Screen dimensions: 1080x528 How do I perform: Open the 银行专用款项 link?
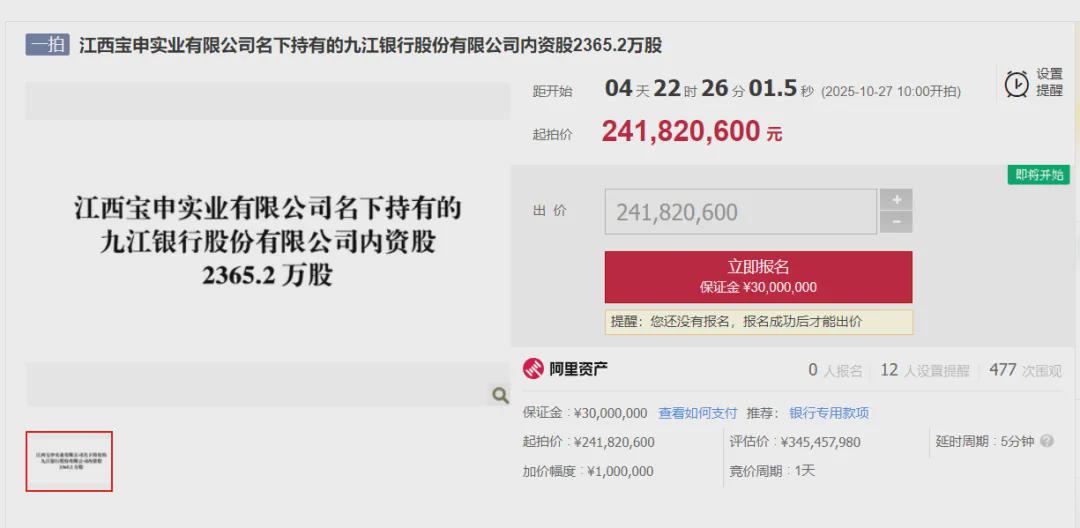pyautogui.click(x=829, y=413)
